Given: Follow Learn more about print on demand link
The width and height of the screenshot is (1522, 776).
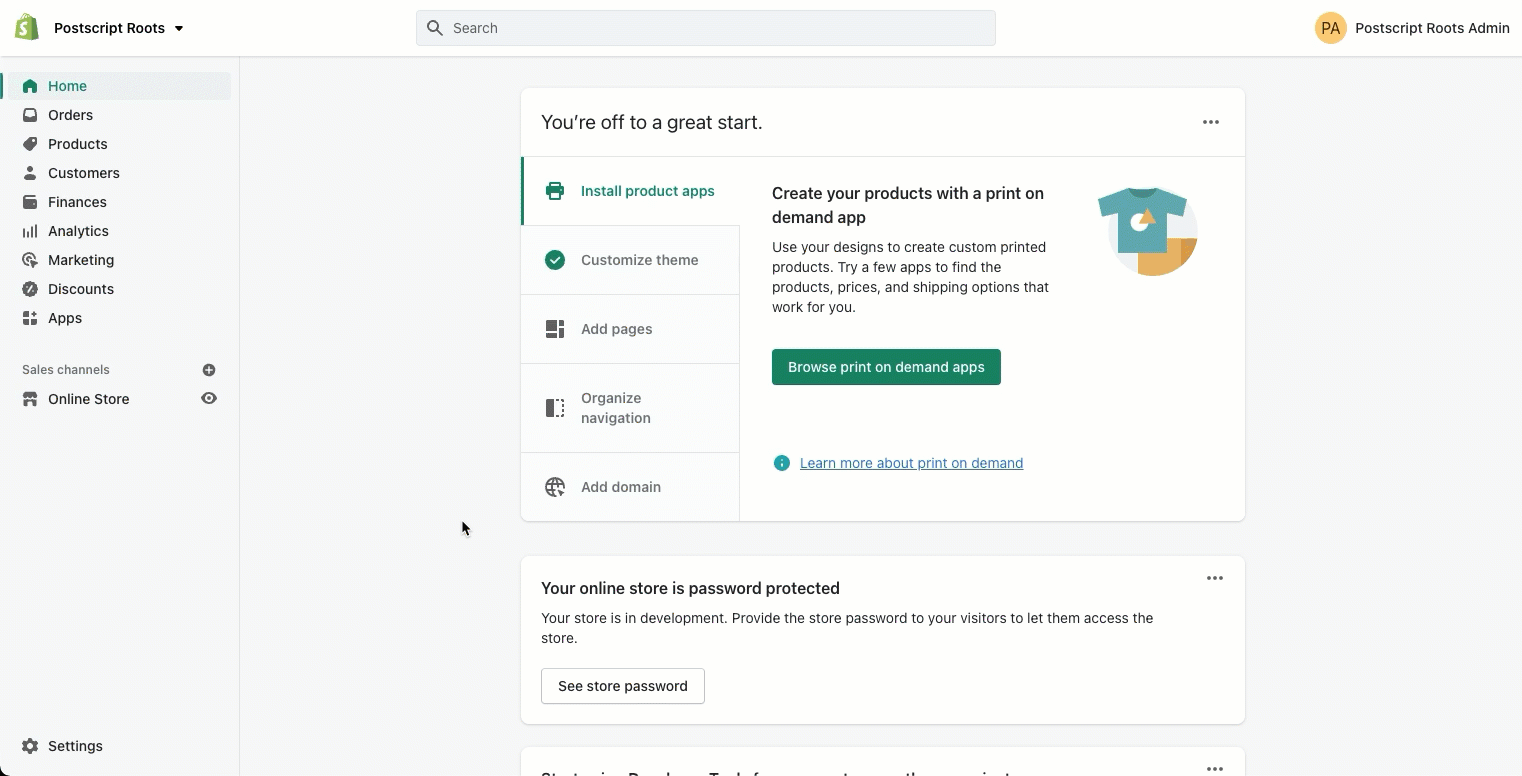Looking at the screenshot, I should 911,463.
